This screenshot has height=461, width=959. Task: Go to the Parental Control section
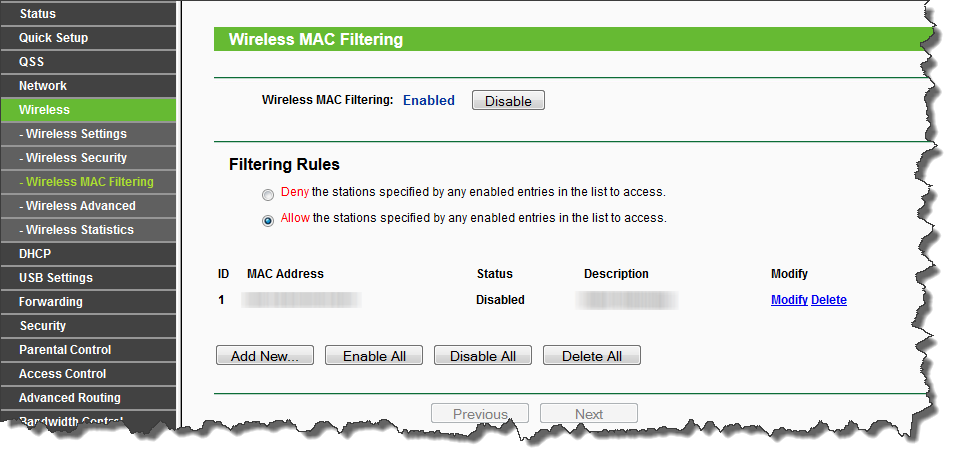click(65, 350)
